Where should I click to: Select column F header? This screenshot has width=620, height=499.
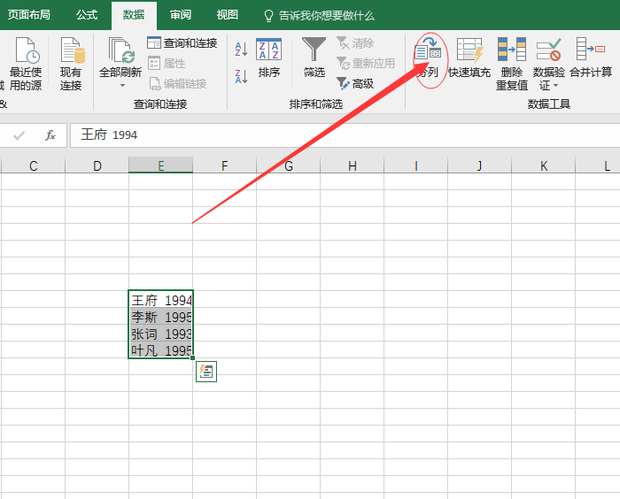(x=225, y=165)
